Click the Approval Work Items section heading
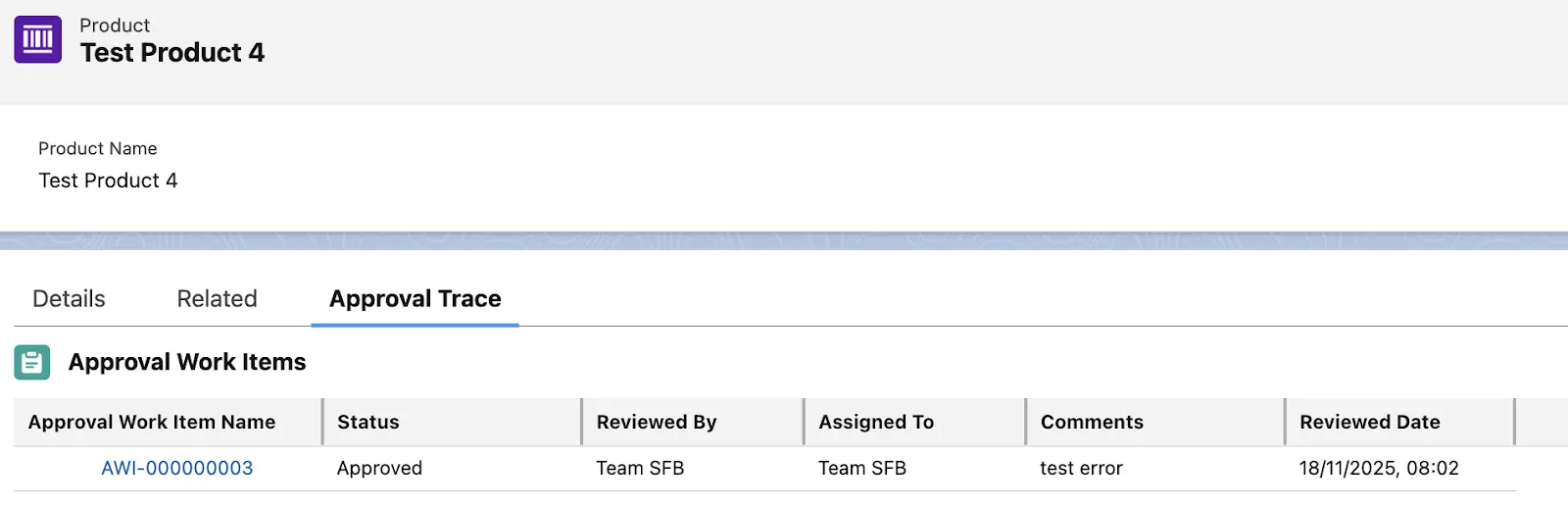The image size is (1568, 510). (187, 363)
